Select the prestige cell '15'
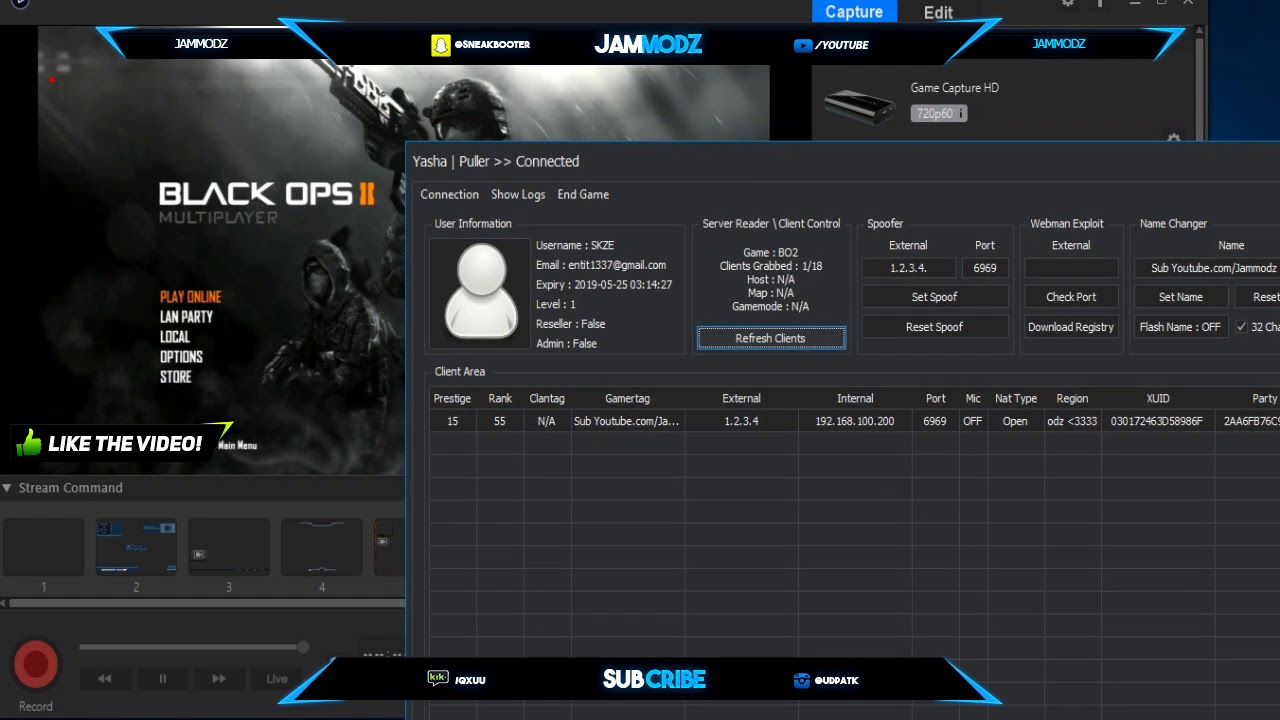 pos(452,421)
